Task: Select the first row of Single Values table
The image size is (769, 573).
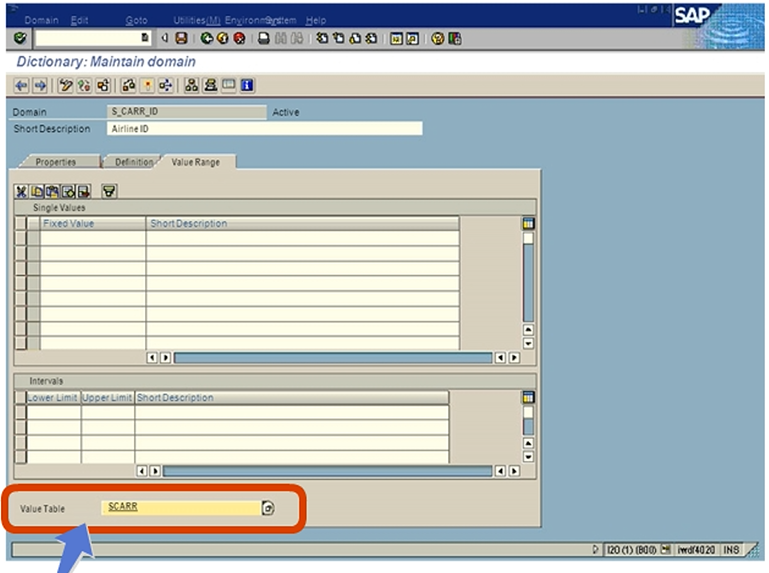Action: 20,238
